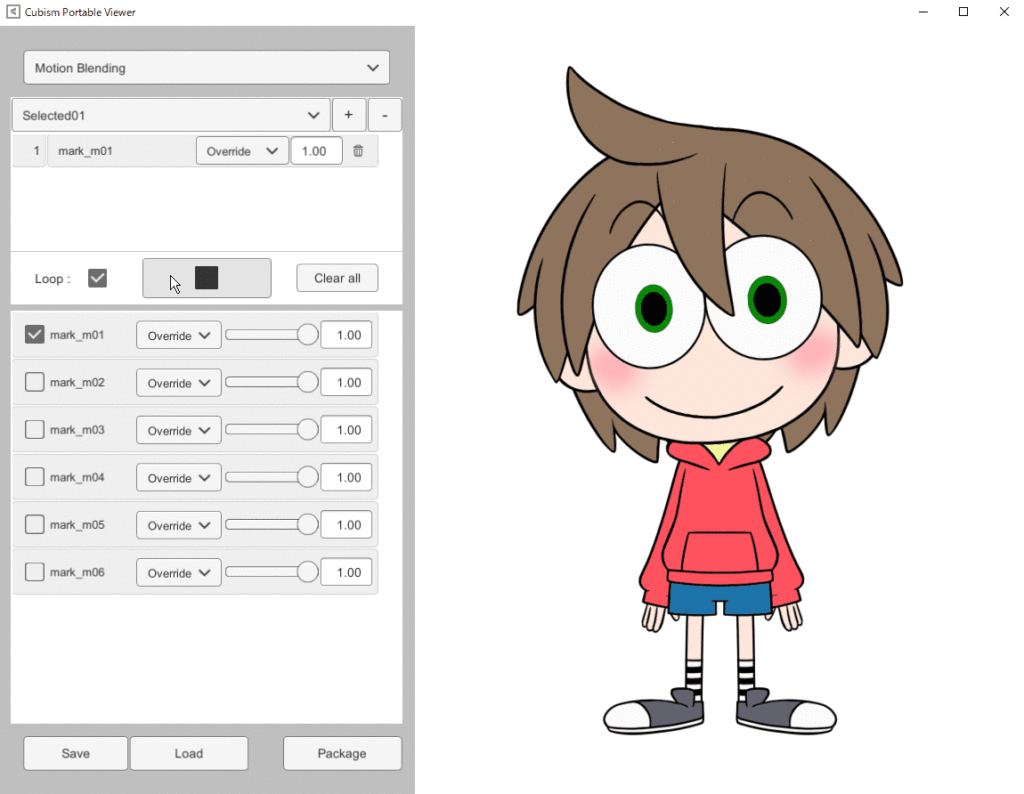Click the plus button to add selection

(x=348, y=115)
